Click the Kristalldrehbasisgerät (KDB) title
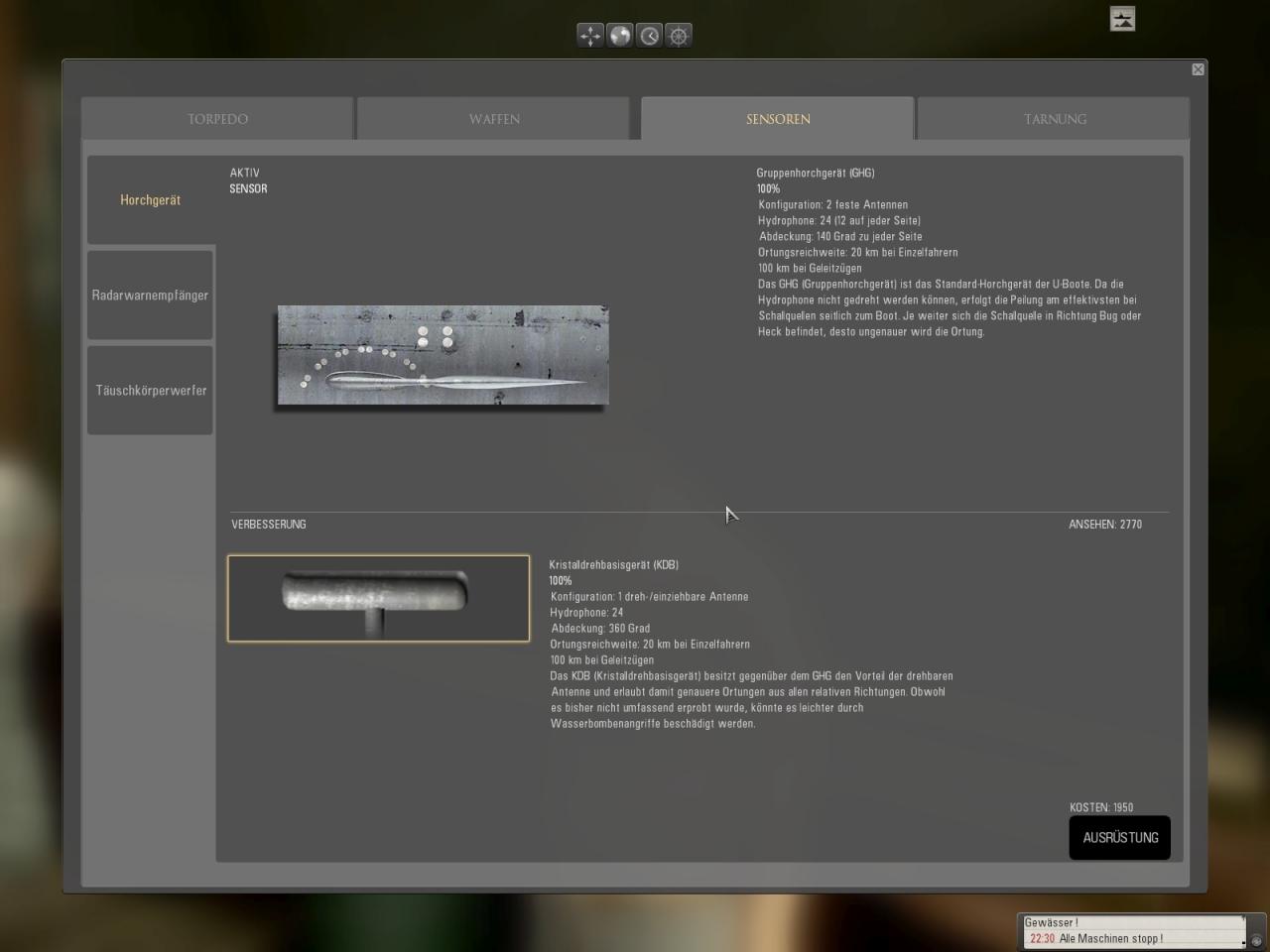 click(614, 565)
